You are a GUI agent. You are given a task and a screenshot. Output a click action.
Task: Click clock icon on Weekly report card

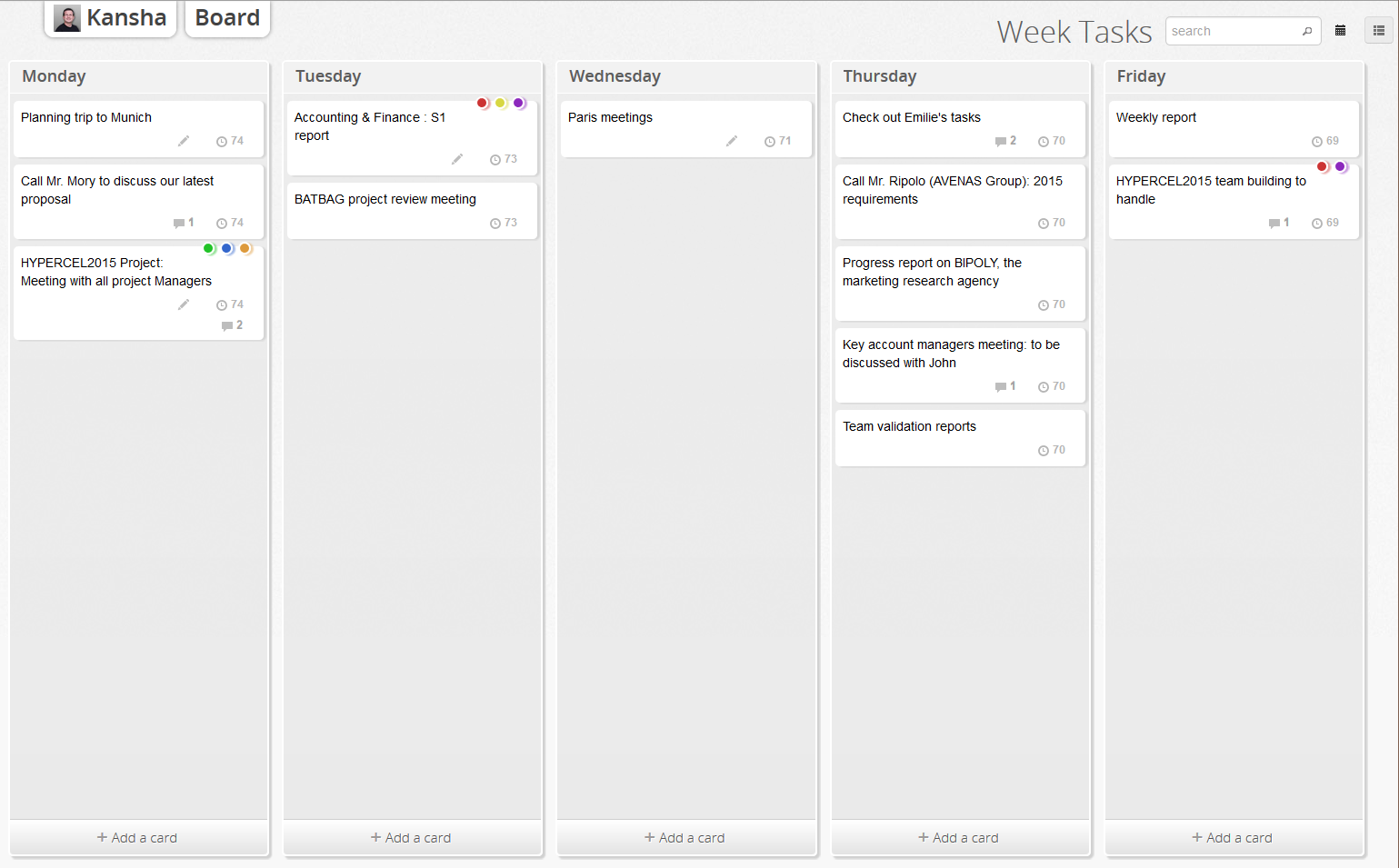[x=1317, y=142]
